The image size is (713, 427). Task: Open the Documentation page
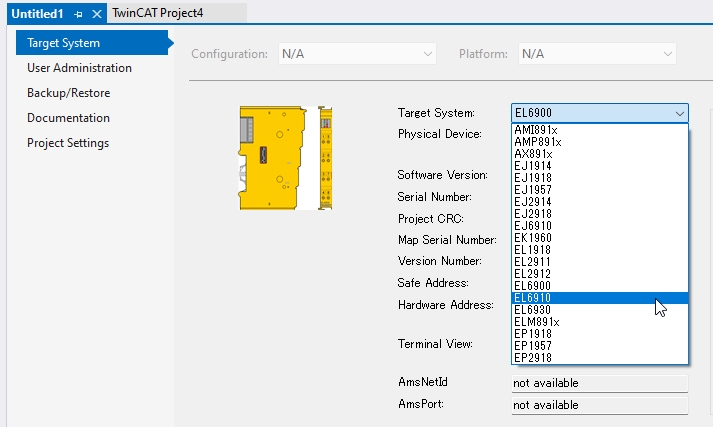coord(68,118)
